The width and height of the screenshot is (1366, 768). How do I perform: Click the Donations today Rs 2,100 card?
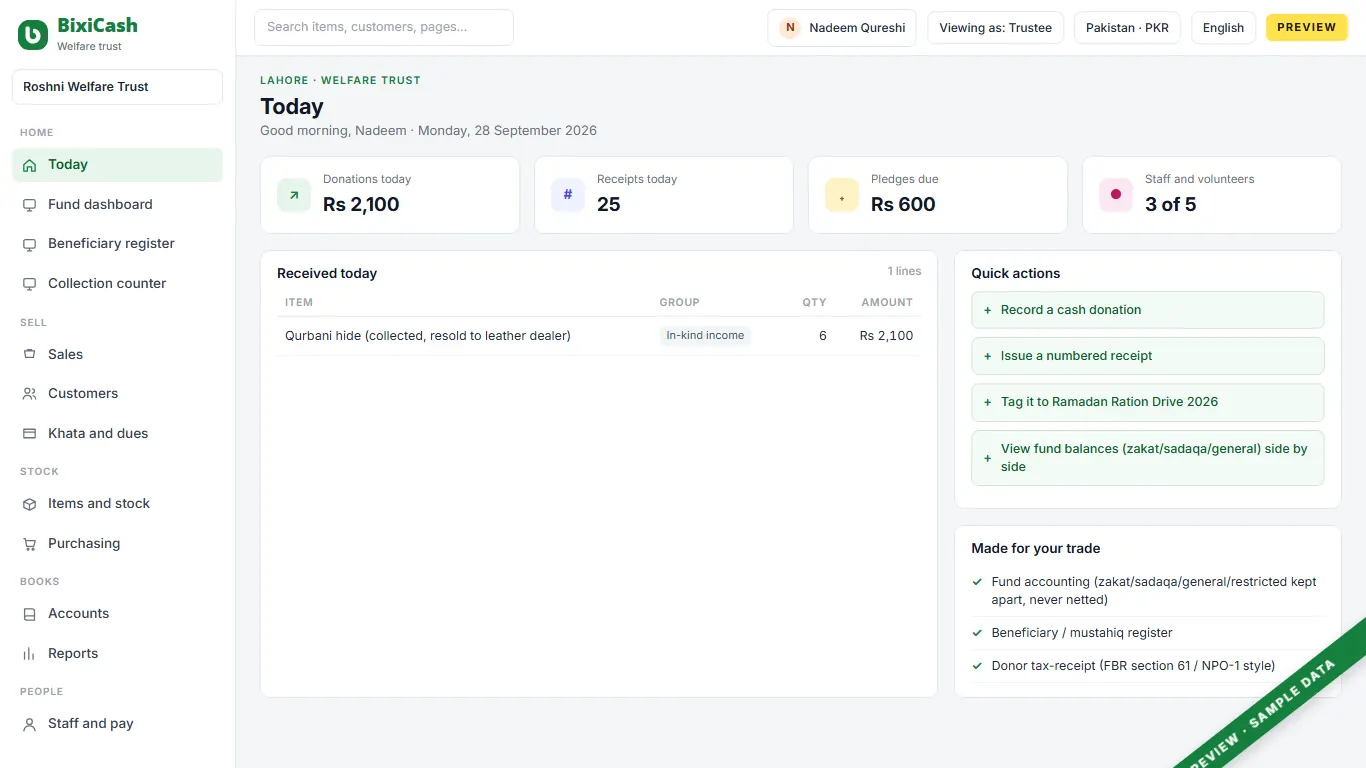[390, 195]
